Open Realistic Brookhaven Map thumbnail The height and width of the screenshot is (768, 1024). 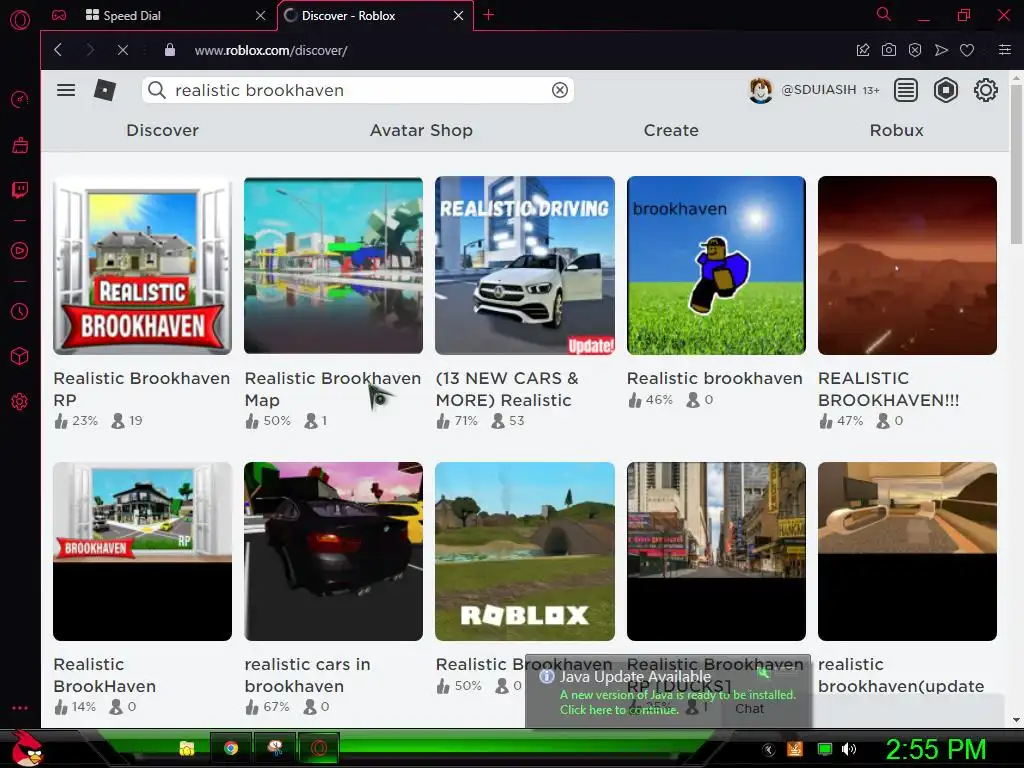(334, 265)
